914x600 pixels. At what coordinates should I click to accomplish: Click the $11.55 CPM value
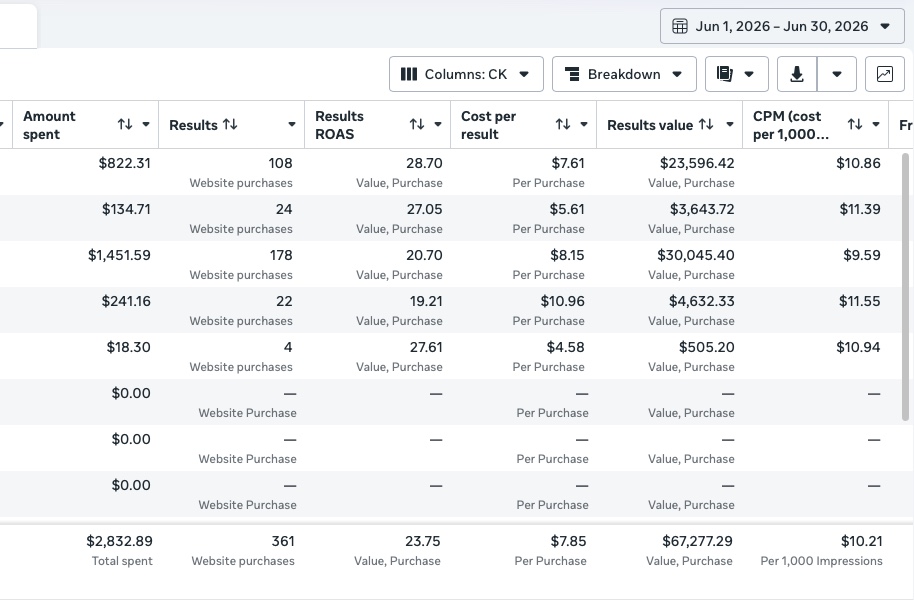tap(860, 301)
